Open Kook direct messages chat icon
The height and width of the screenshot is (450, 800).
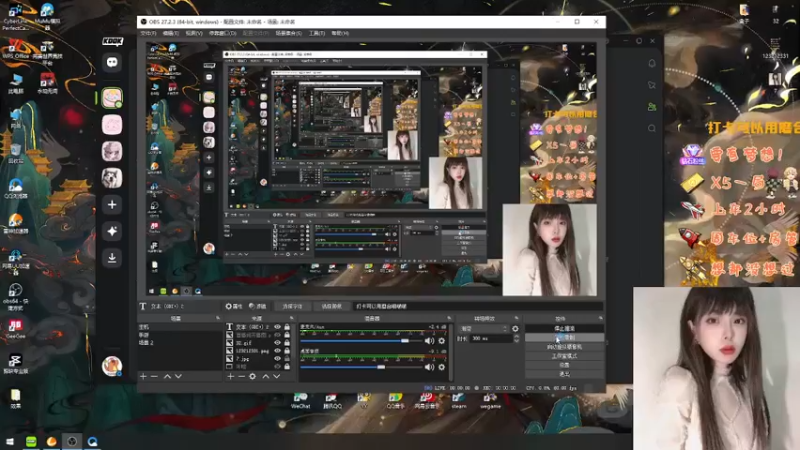112,62
